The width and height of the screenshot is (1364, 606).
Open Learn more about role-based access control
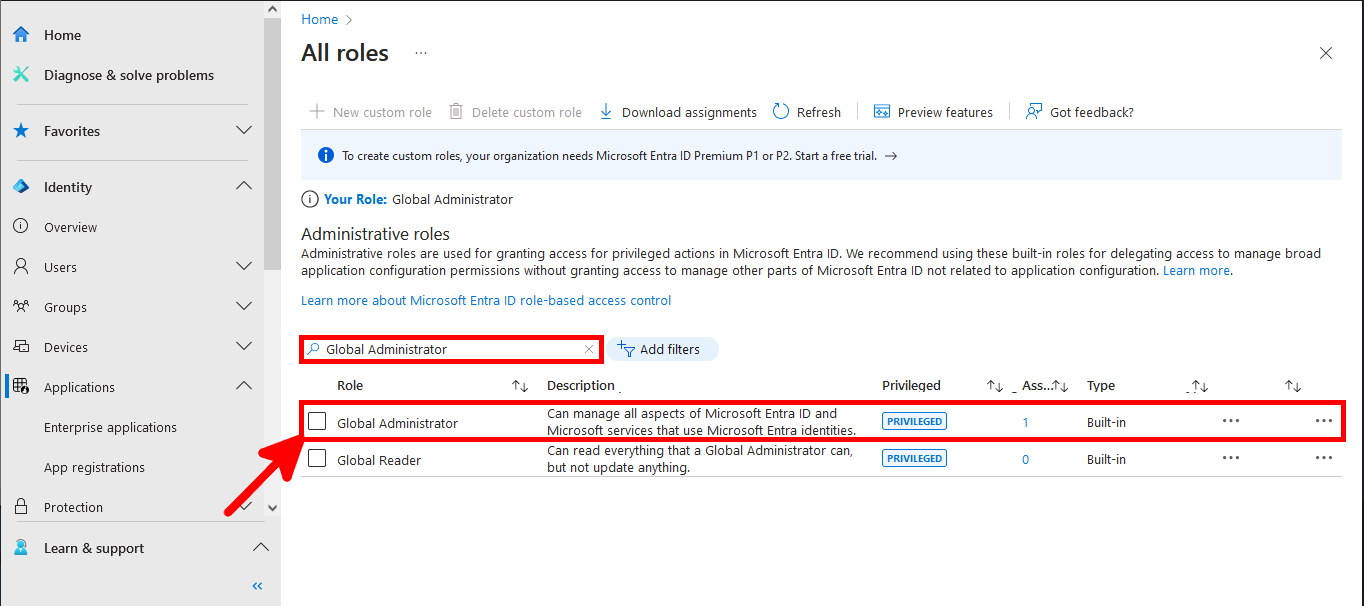(x=486, y=300)
